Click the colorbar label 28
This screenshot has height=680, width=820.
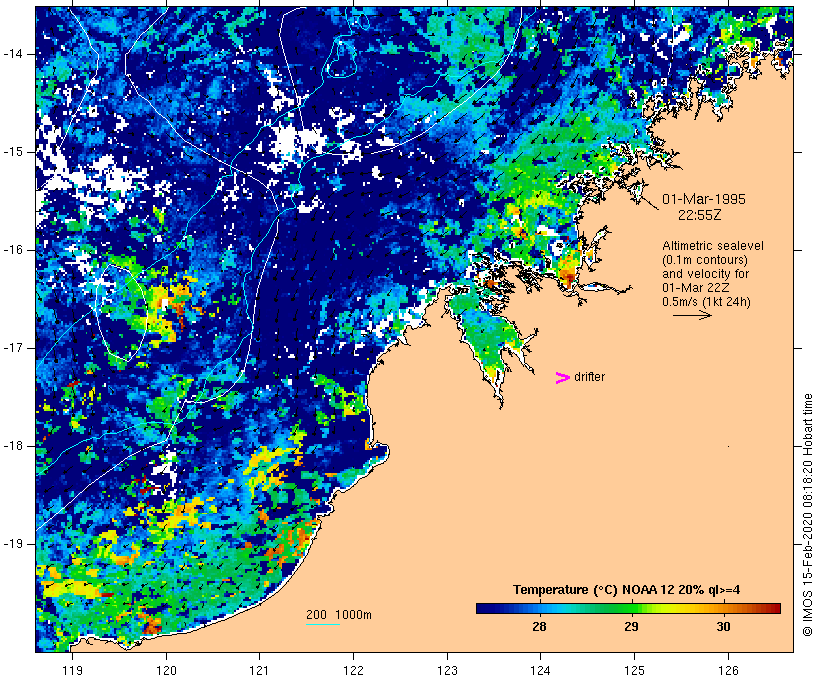tap(539, 627)
